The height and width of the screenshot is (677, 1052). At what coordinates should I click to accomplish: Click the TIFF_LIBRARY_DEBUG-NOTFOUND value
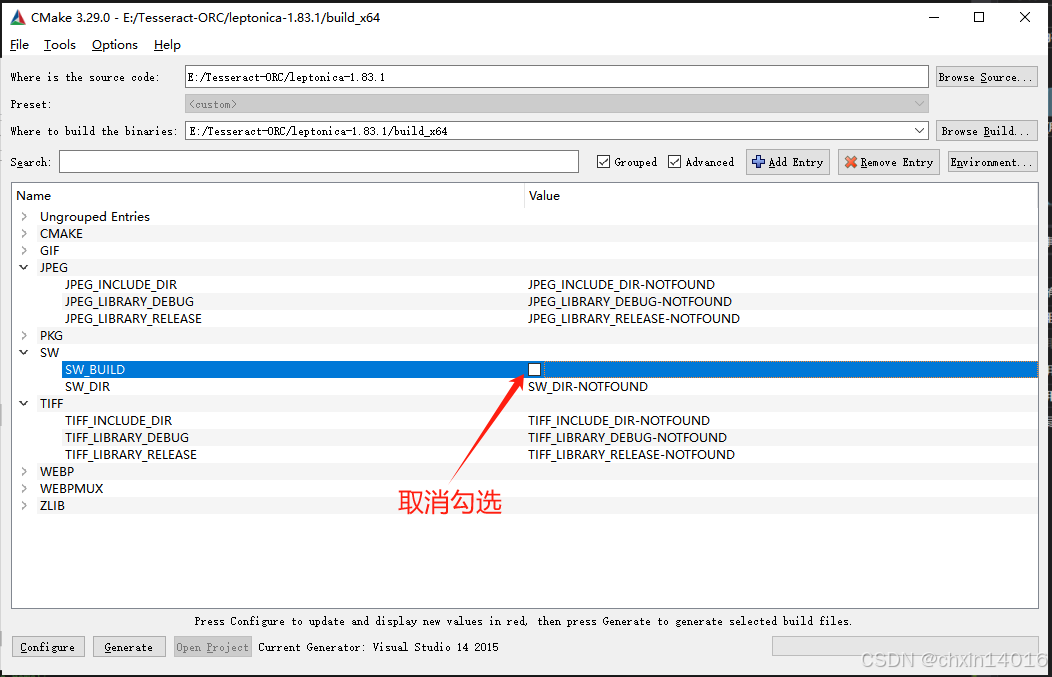click(x=627, y=437)
